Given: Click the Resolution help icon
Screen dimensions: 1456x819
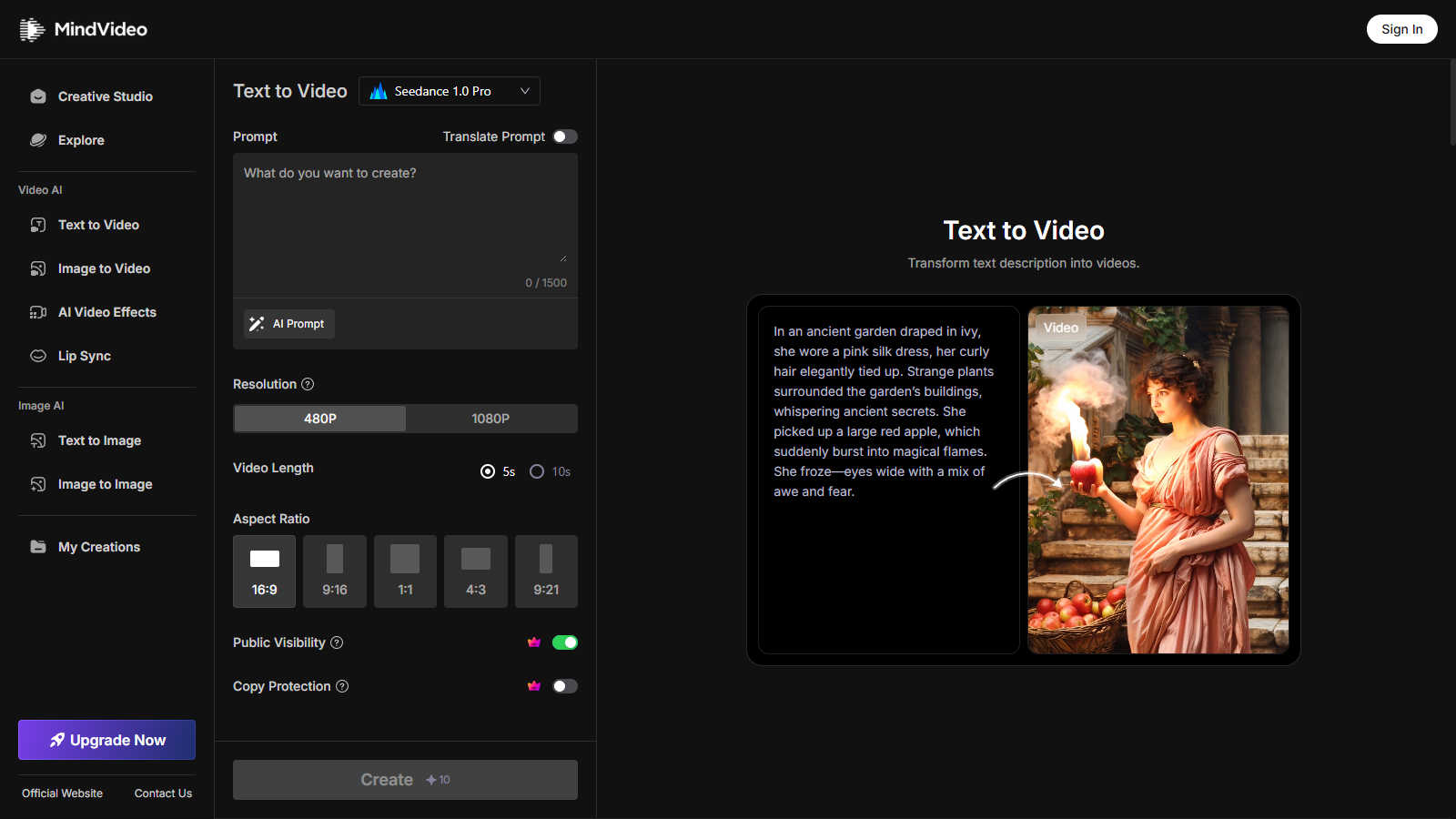Looking at the screenshot, I should point(308,384).
